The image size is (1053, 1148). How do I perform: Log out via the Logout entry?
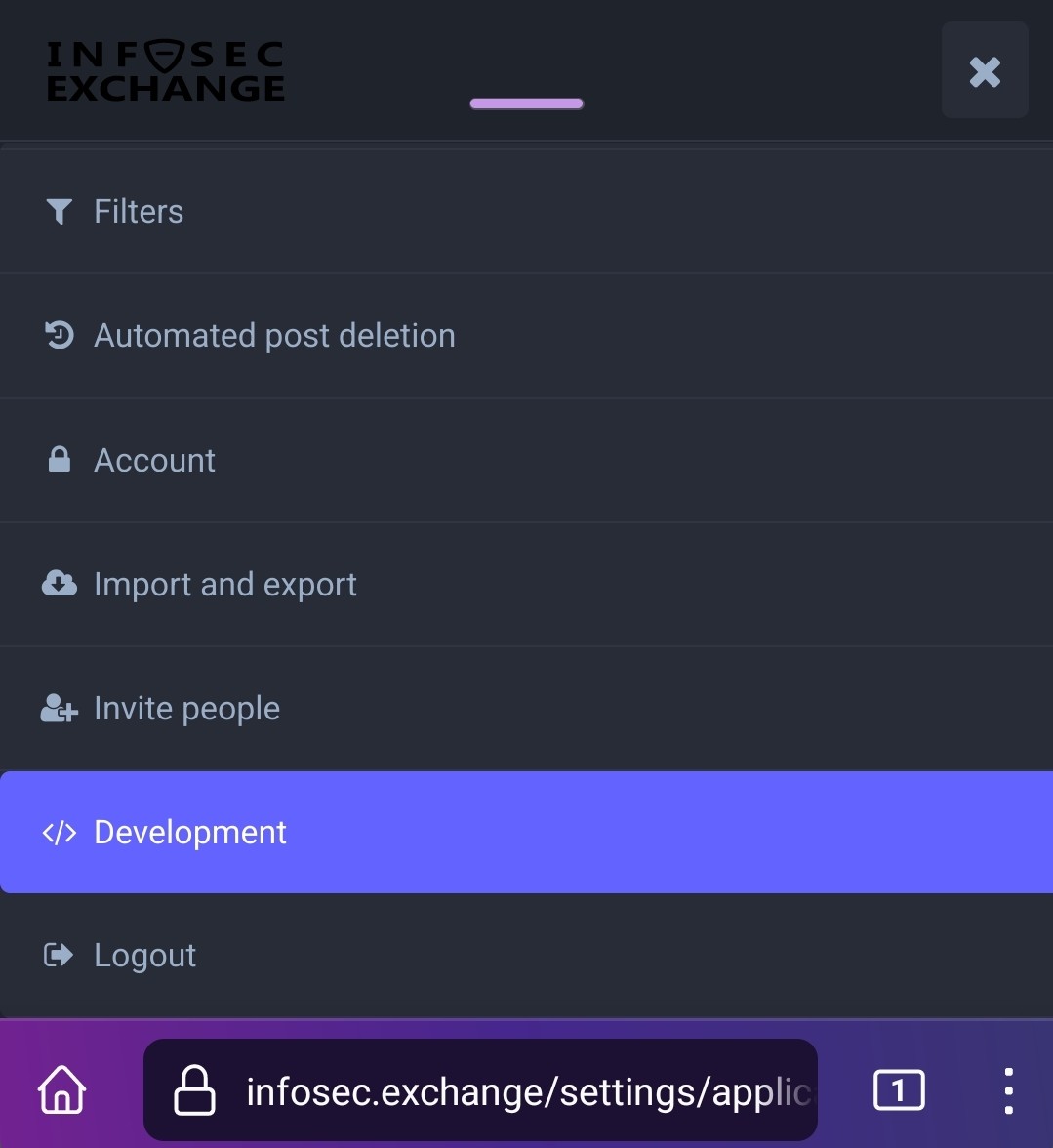click(144, 955)
